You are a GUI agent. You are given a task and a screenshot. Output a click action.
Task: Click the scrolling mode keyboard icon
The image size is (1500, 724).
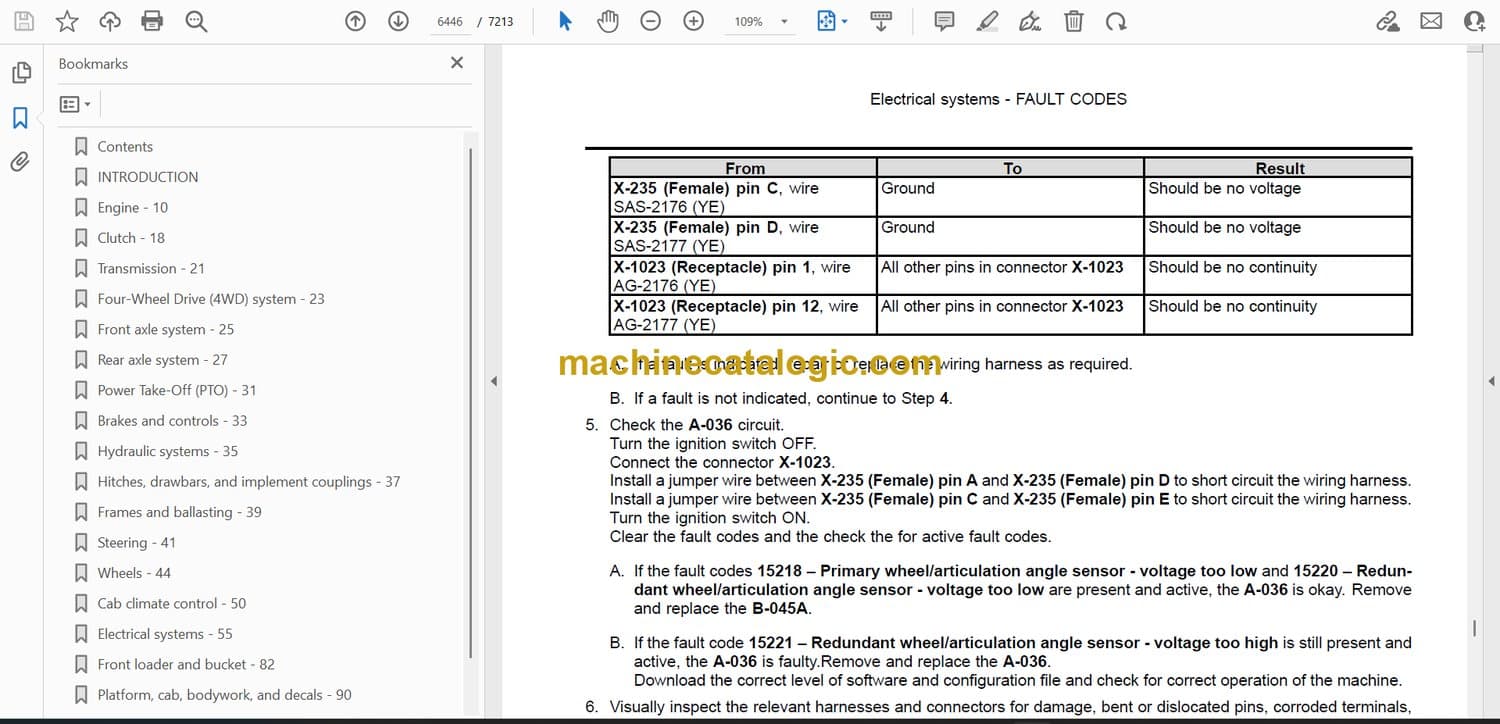pyautogui.click(x=881, y=21)
